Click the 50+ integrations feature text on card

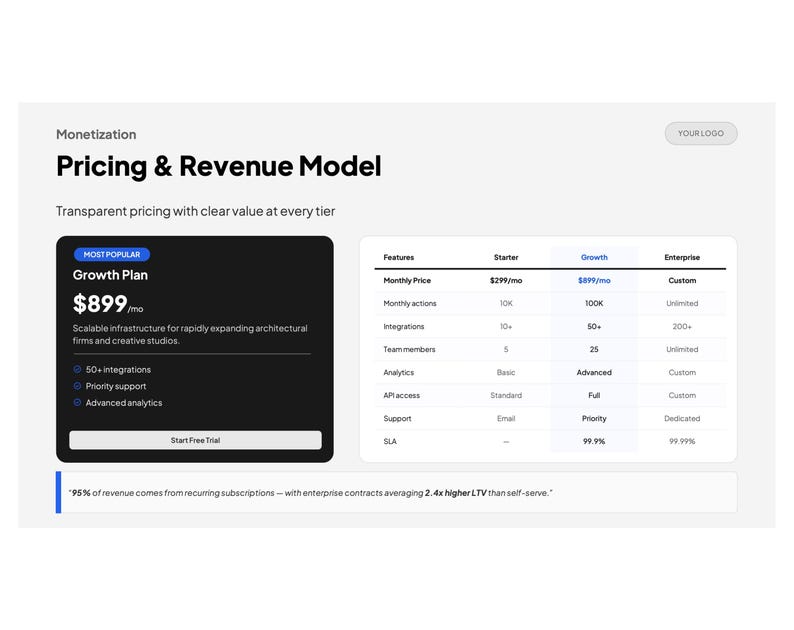118,370
